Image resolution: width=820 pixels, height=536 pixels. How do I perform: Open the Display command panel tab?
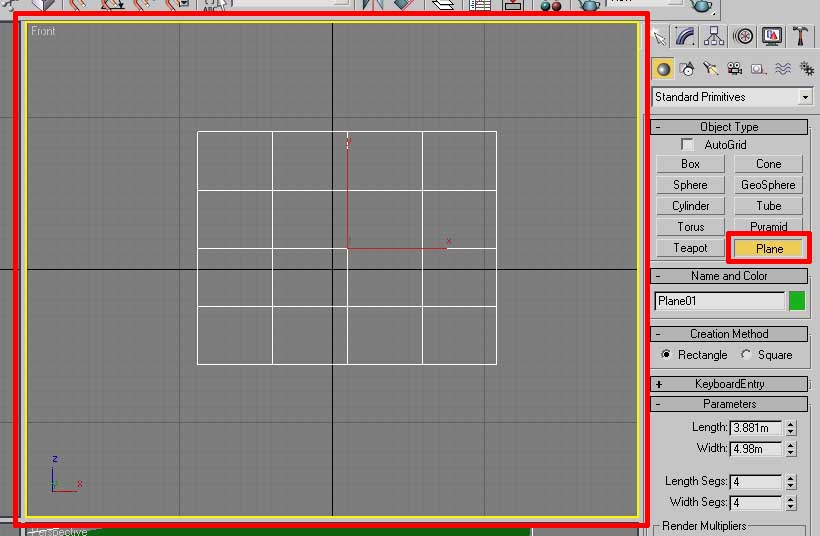[x=772, y=36]
